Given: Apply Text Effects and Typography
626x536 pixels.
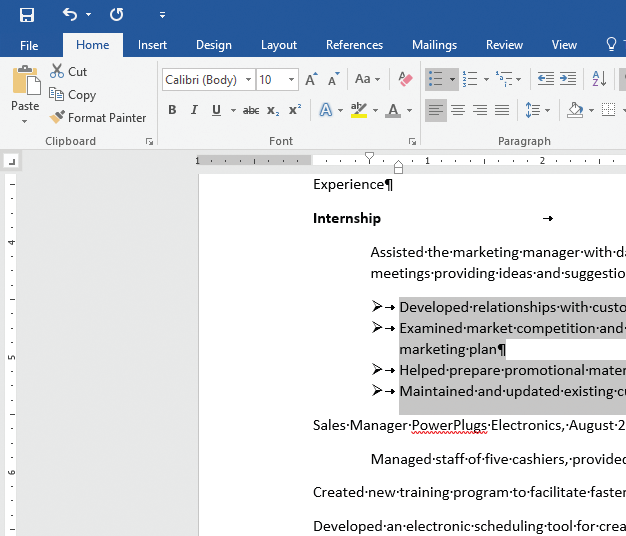Looking at the screenshot, I should 326,110.
